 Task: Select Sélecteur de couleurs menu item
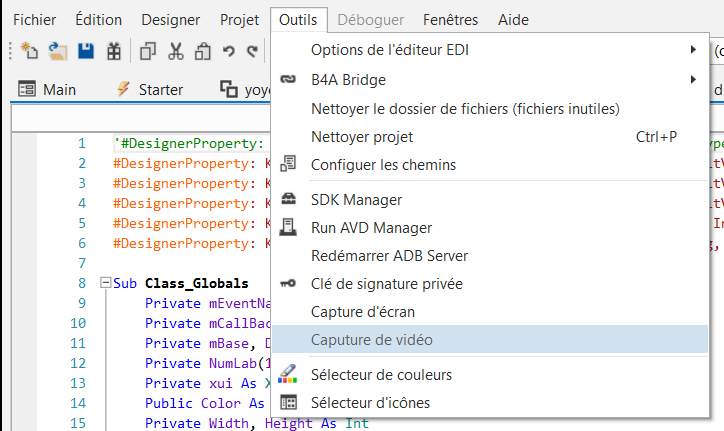point(381,375)
